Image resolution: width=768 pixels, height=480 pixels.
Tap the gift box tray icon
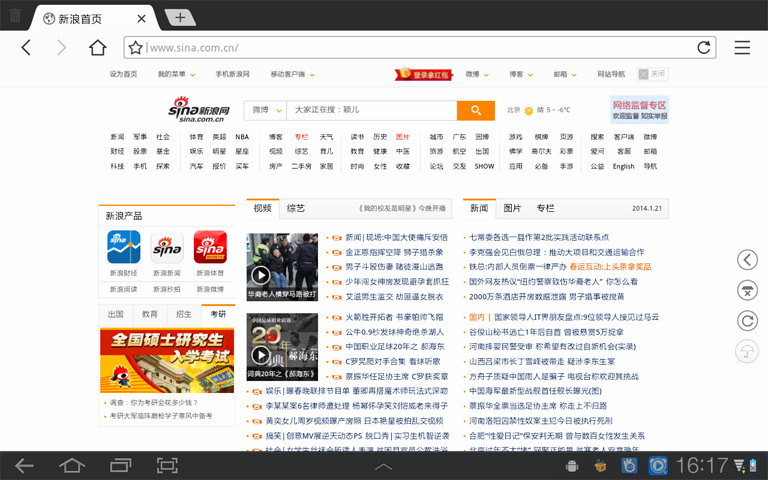pyautogui.click(x=600, y=466)
